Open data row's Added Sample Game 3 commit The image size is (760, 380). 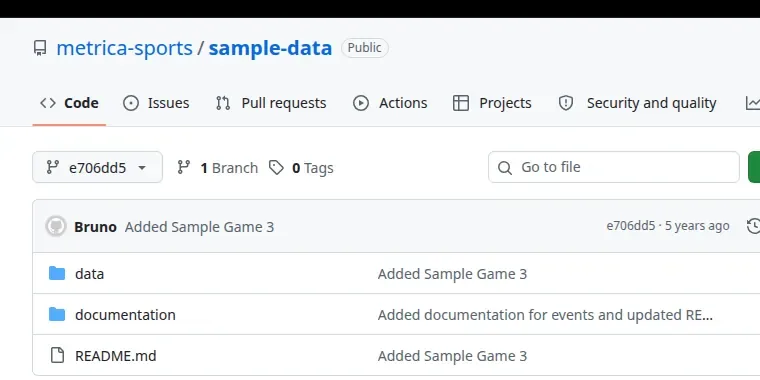point(452,274)
